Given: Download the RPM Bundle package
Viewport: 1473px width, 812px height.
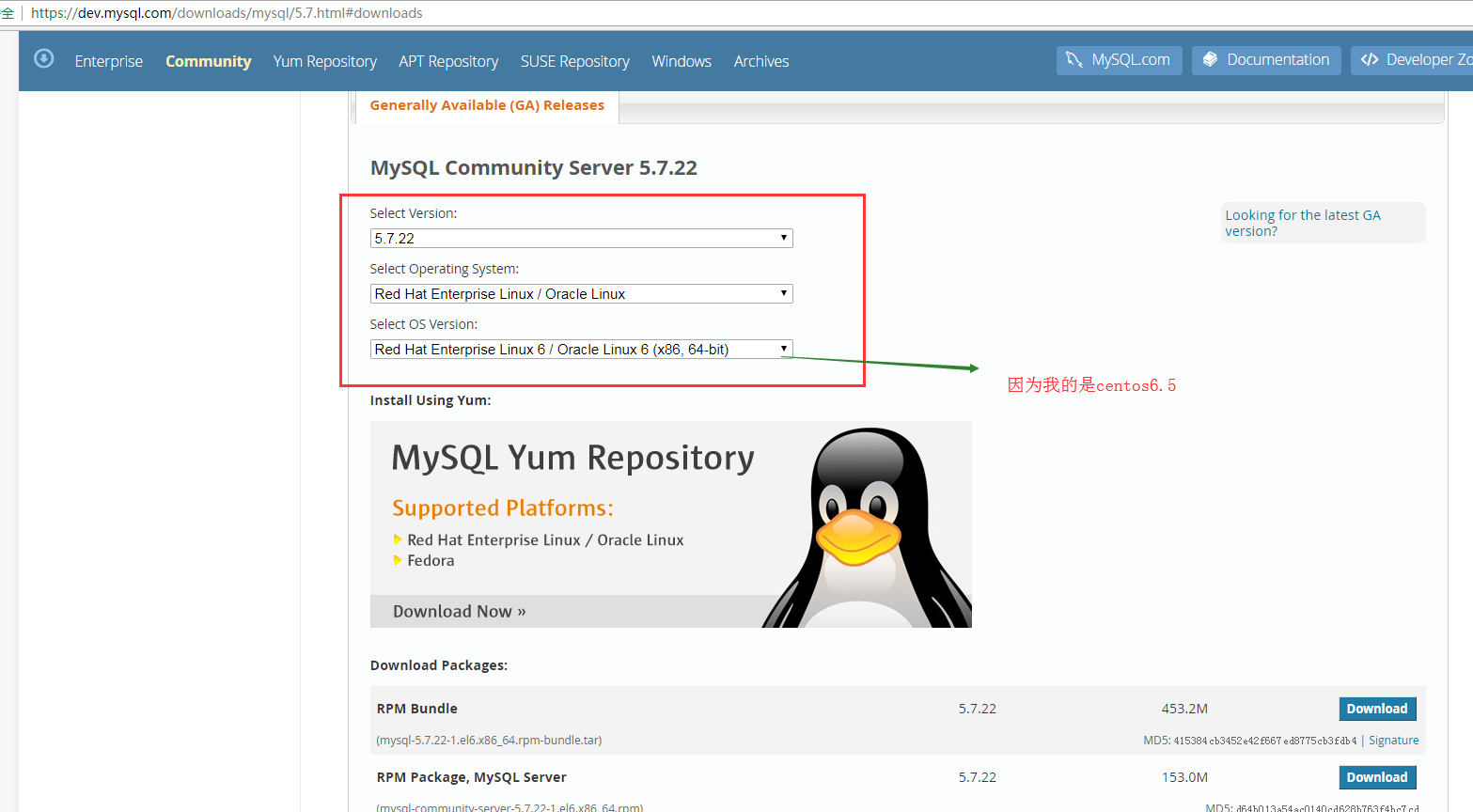Looking at the screenshot, I should point(1377,709).
